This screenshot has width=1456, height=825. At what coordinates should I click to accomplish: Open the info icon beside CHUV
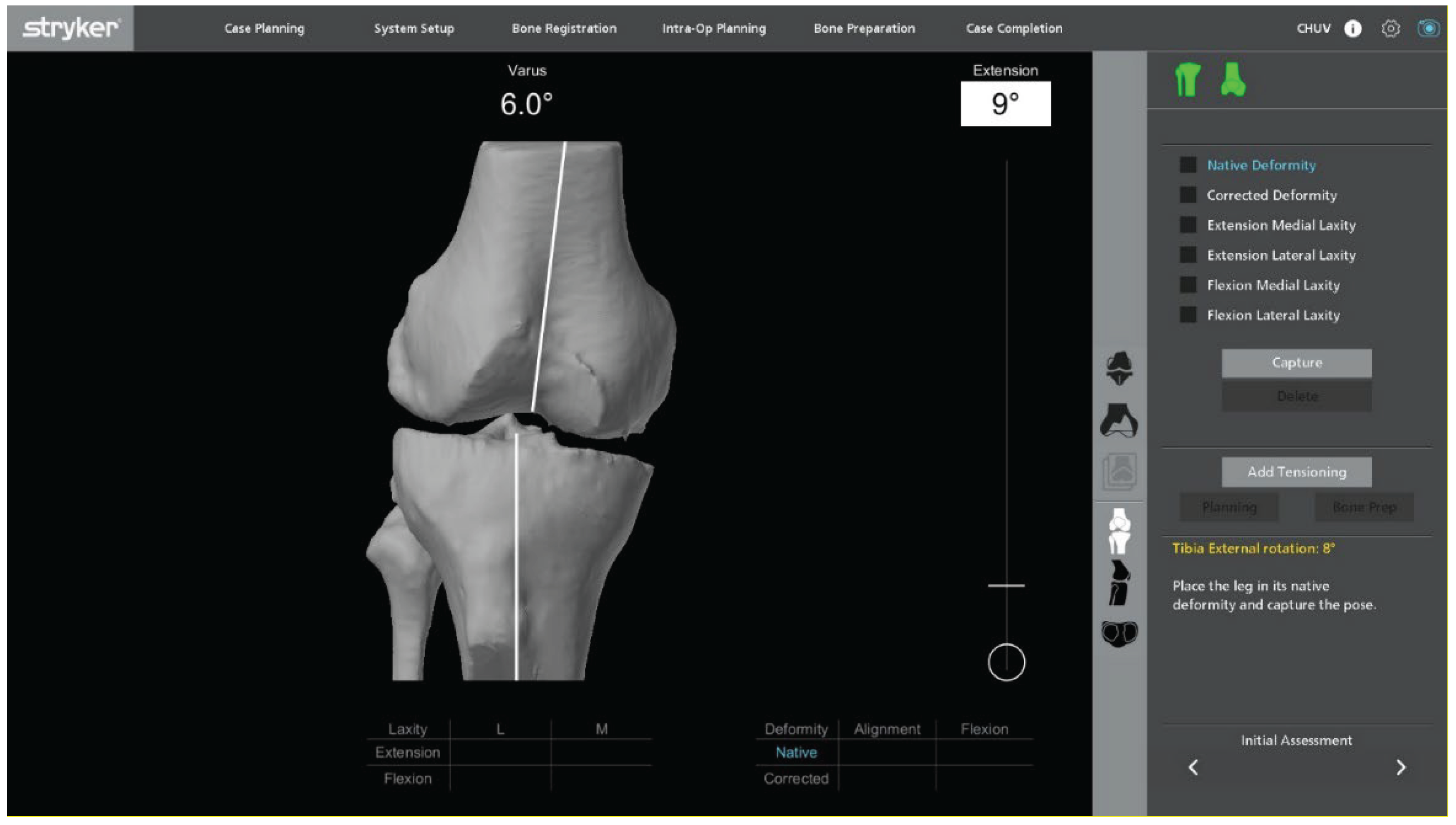(1353, 29)
